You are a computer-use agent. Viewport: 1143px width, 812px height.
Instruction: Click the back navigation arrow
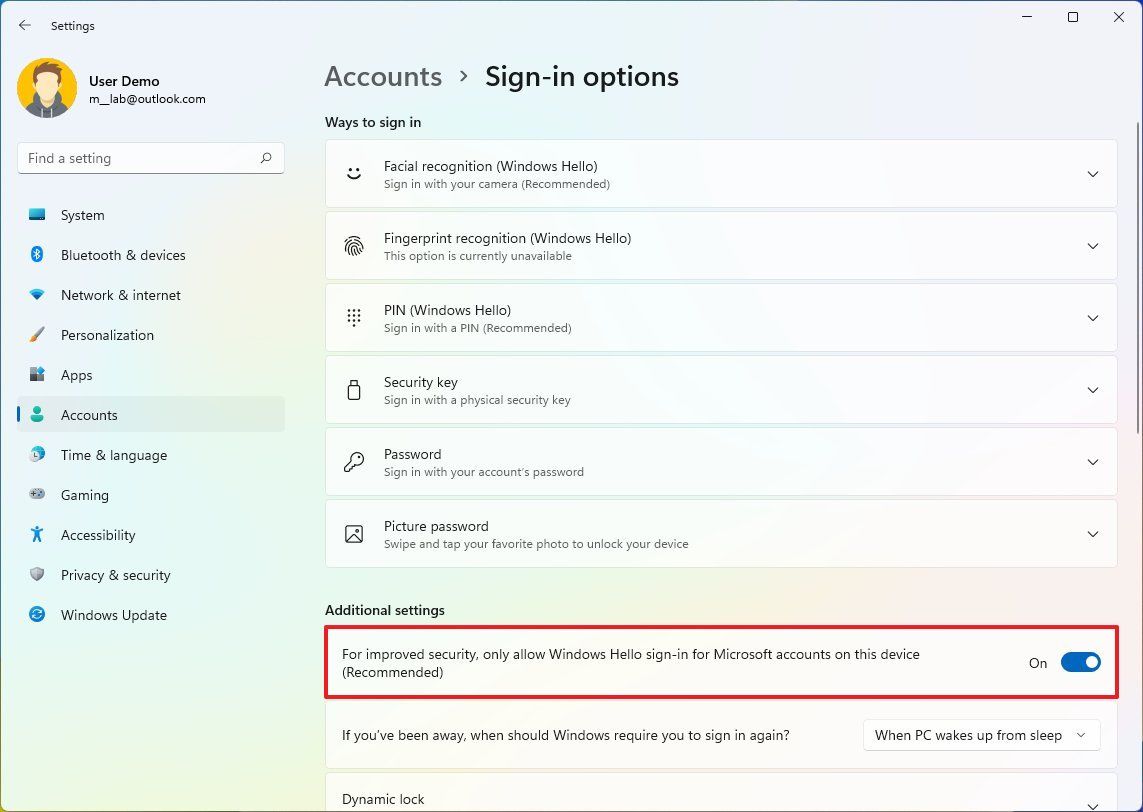tap(24, 25)
